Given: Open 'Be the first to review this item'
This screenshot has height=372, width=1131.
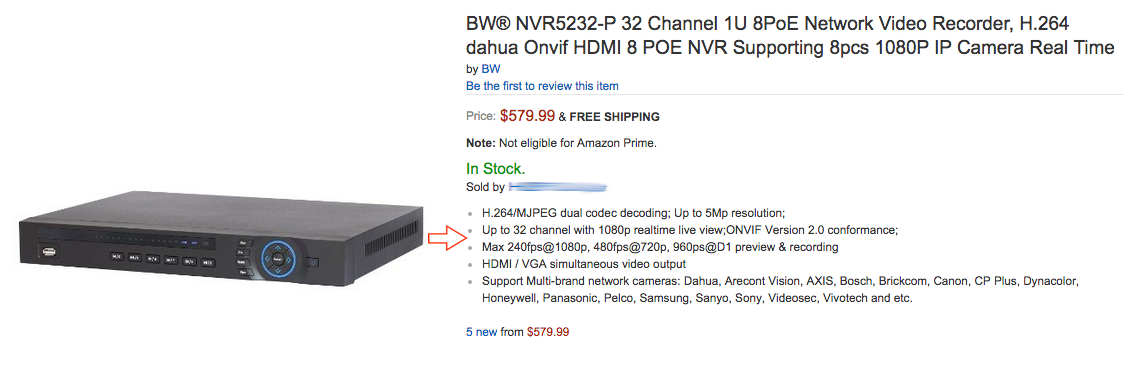Looking at the screenshot, I should click(x=542, y=86).
